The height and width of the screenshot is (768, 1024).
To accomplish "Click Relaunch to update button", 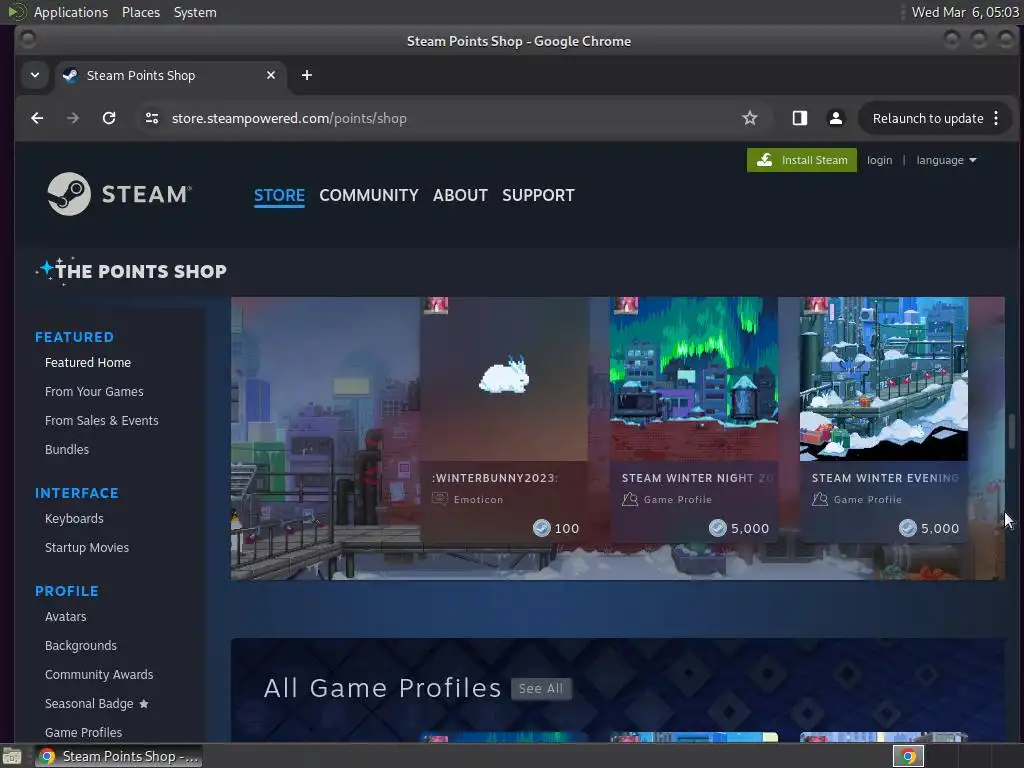I will pyautogui.click(x=927, y=118).
